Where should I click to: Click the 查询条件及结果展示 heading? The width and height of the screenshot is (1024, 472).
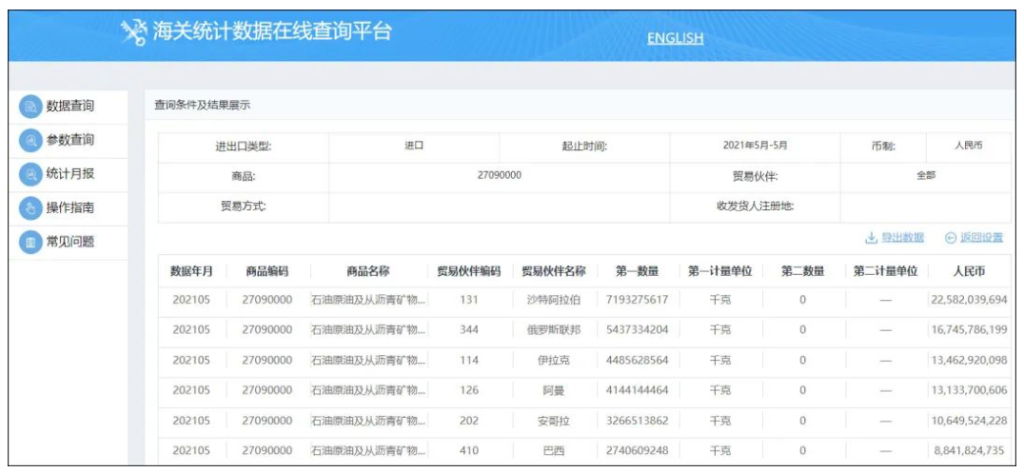tap(202, 104)
